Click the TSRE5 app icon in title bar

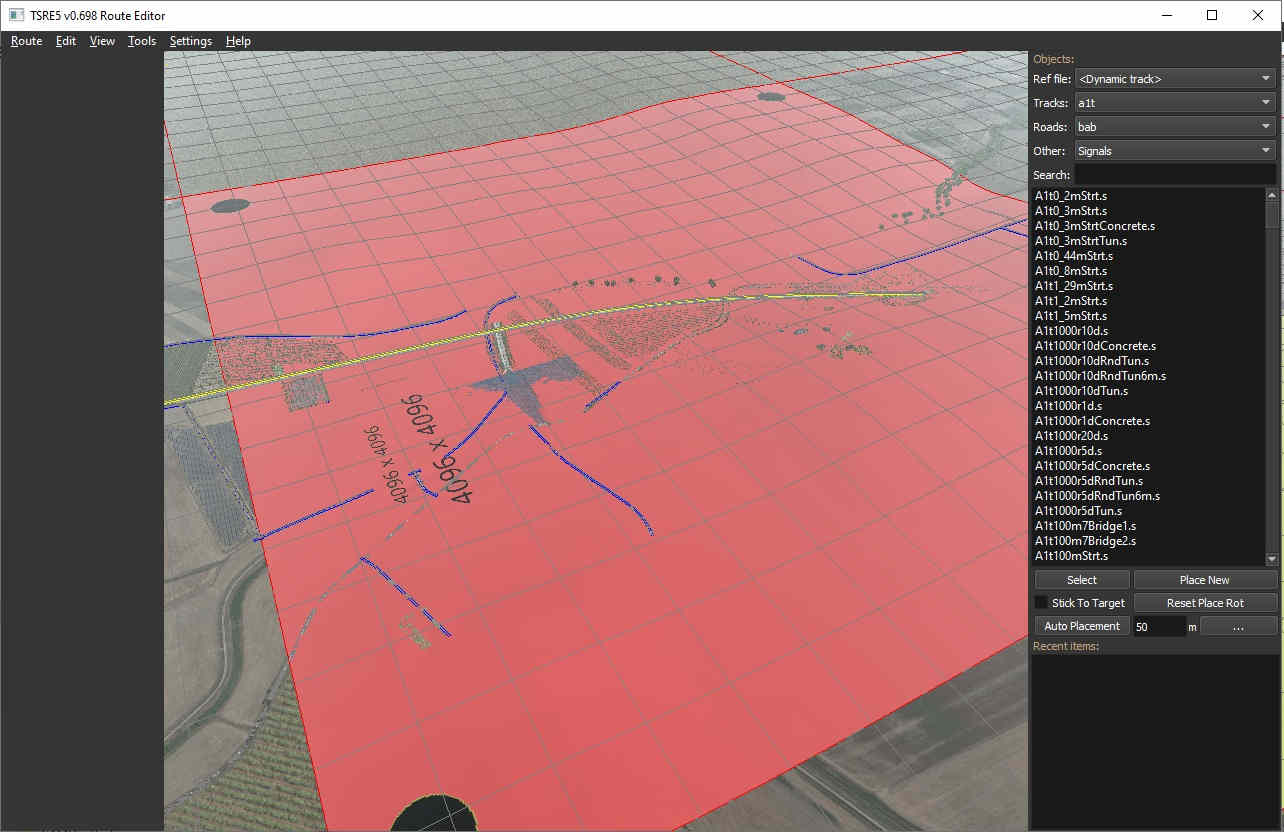(16, 15)
